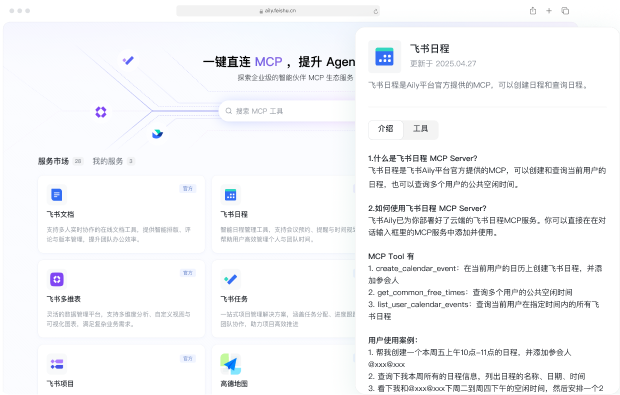Select the 介绍 tab

[x=386, y=129]
